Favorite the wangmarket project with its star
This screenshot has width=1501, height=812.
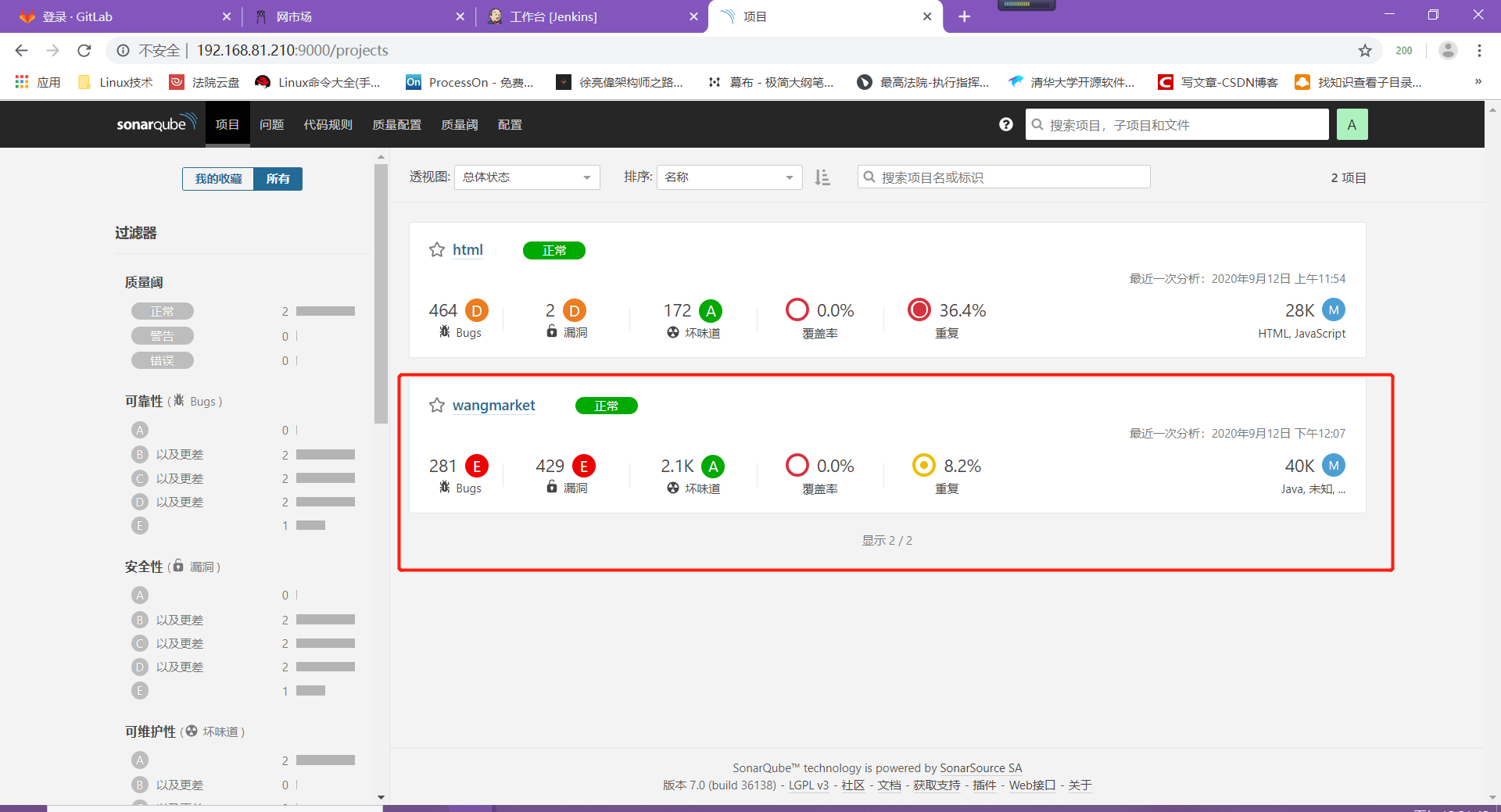click(437, 406)
